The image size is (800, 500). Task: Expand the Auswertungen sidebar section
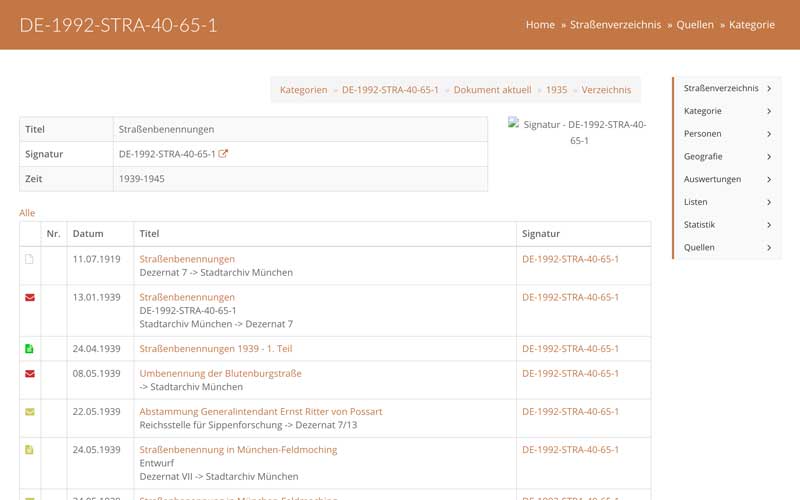(x=727, y=179)
